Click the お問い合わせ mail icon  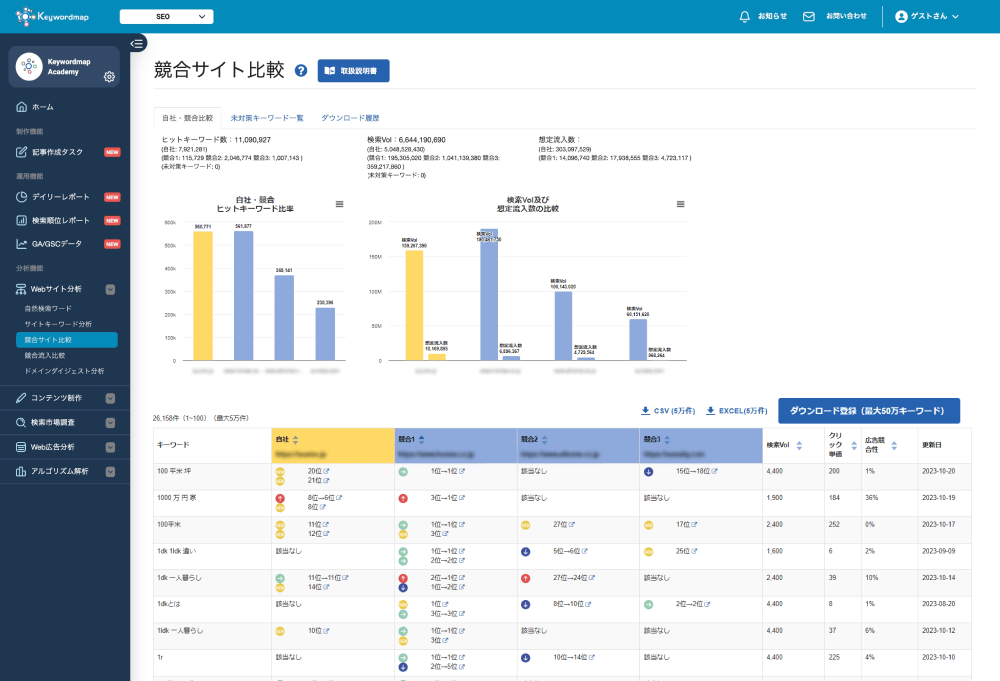pos(808,16)
